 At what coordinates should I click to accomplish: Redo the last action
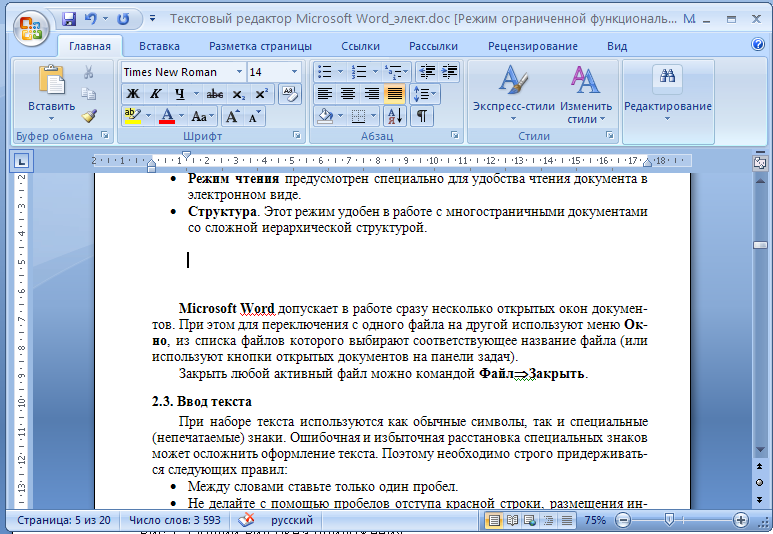pyautogui.click(x=123, y=19)
